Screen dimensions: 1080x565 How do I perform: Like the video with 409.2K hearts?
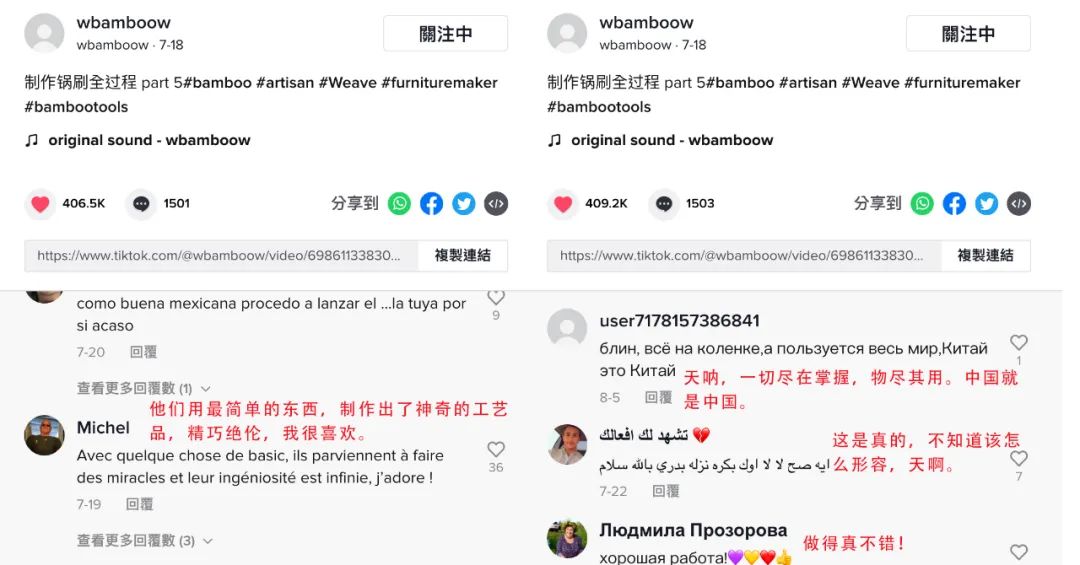click(563, 204)
